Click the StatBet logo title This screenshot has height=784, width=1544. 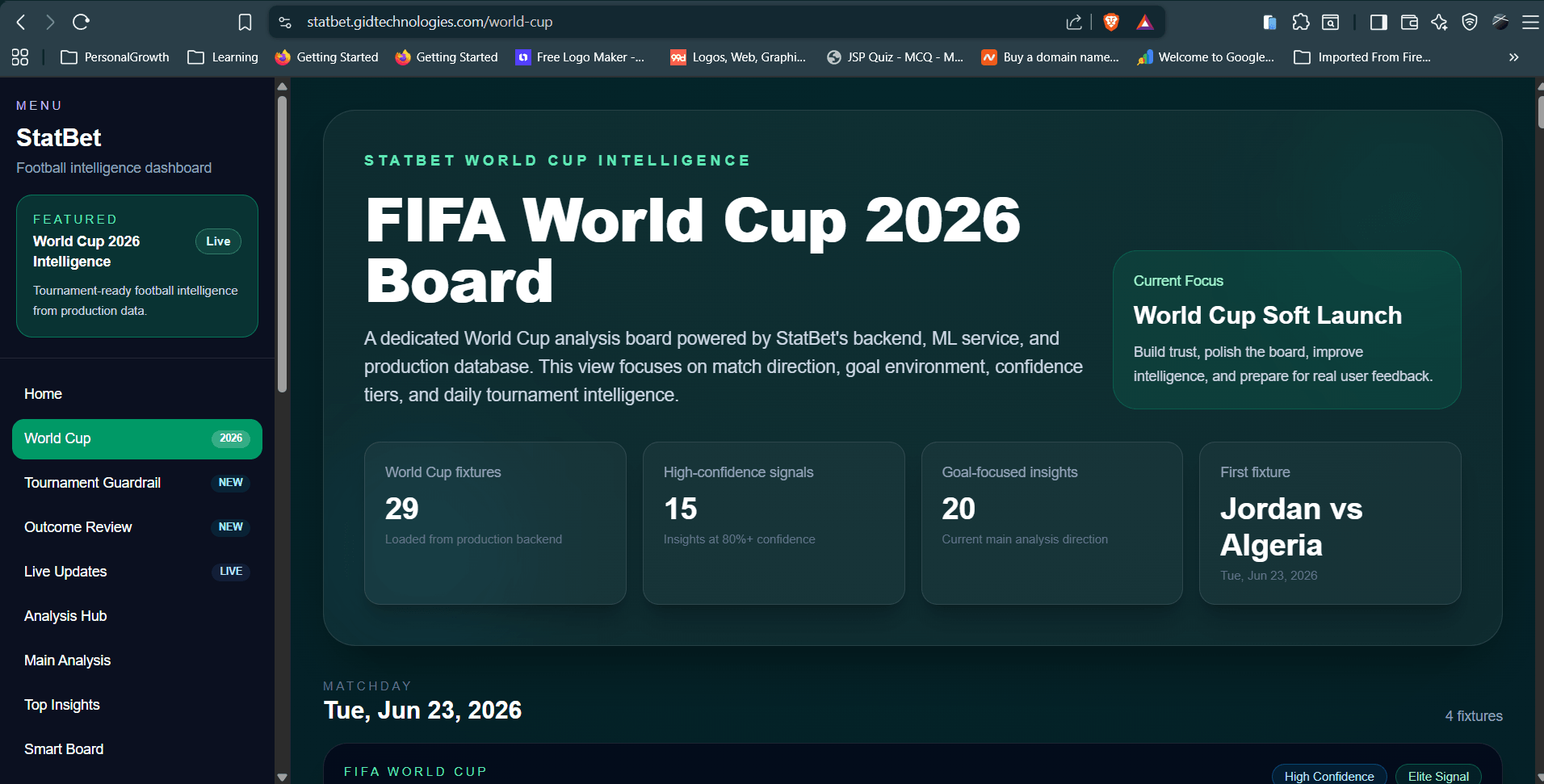click(59, 138)
